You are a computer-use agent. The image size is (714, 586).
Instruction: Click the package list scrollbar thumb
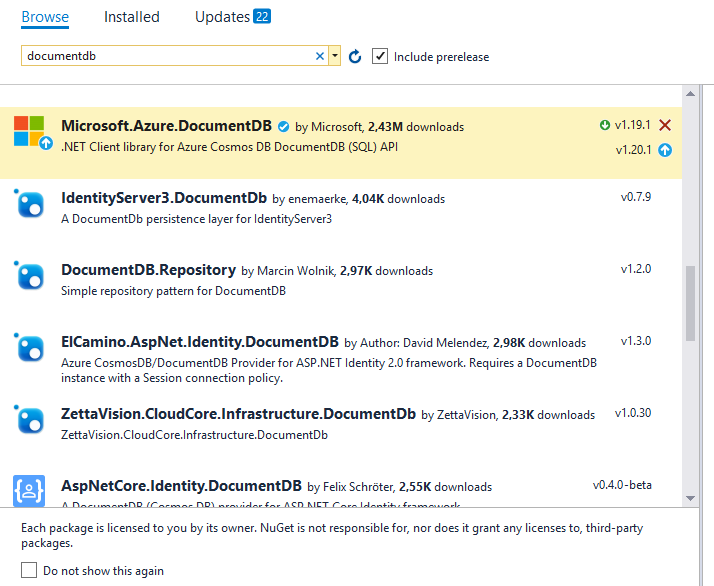(690, 303)
